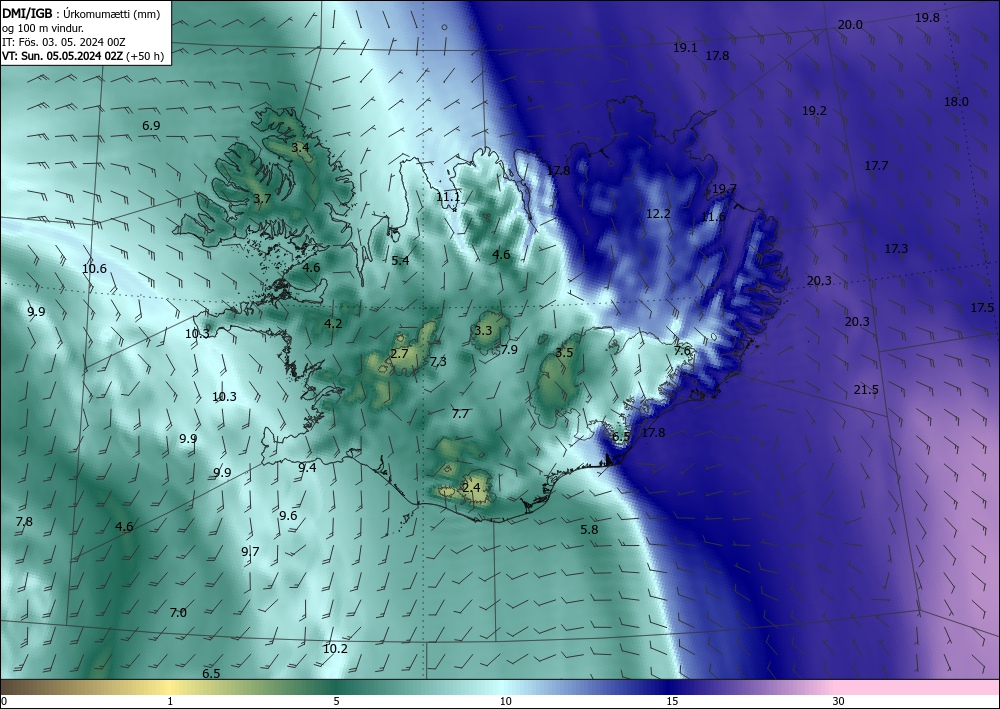The height and width of the screenshot is (709, 1000).
Task: Click the glacier value 2.7
Action: point(399,353)
